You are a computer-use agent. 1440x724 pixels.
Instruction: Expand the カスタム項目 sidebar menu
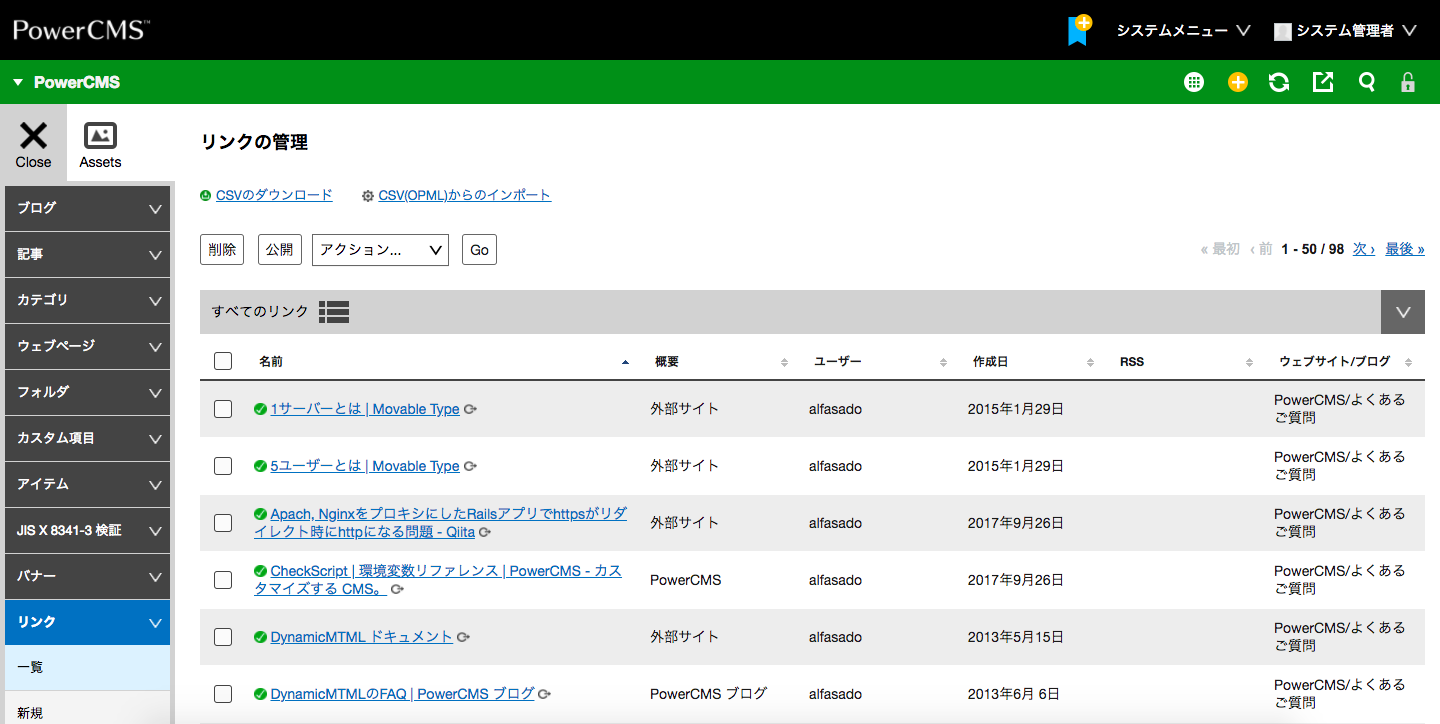[x=87, y=438]
